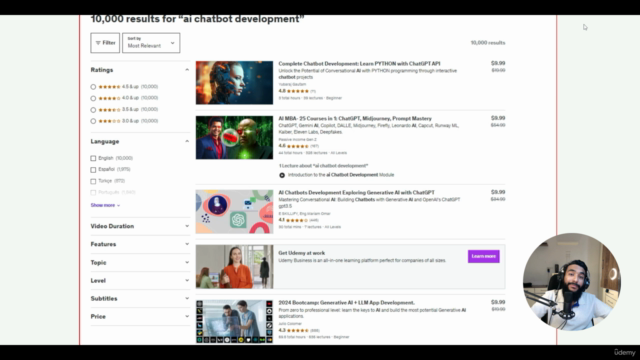Click Get Udemy at work banner image
640x360 pixels.
point(234,267)
